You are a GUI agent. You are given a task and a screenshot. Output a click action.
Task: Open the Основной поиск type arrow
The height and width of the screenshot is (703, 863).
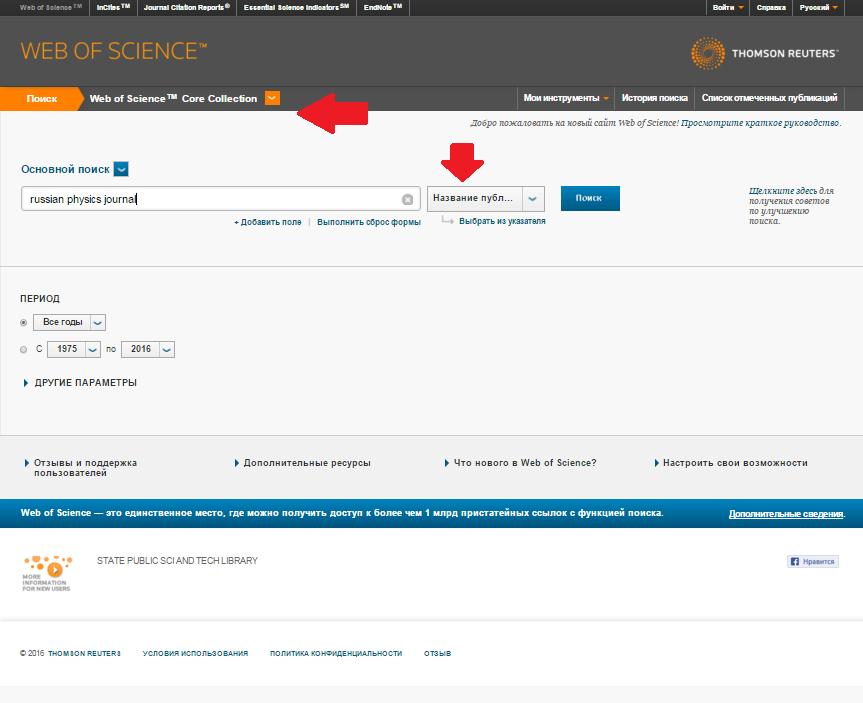tap(121, 169)
